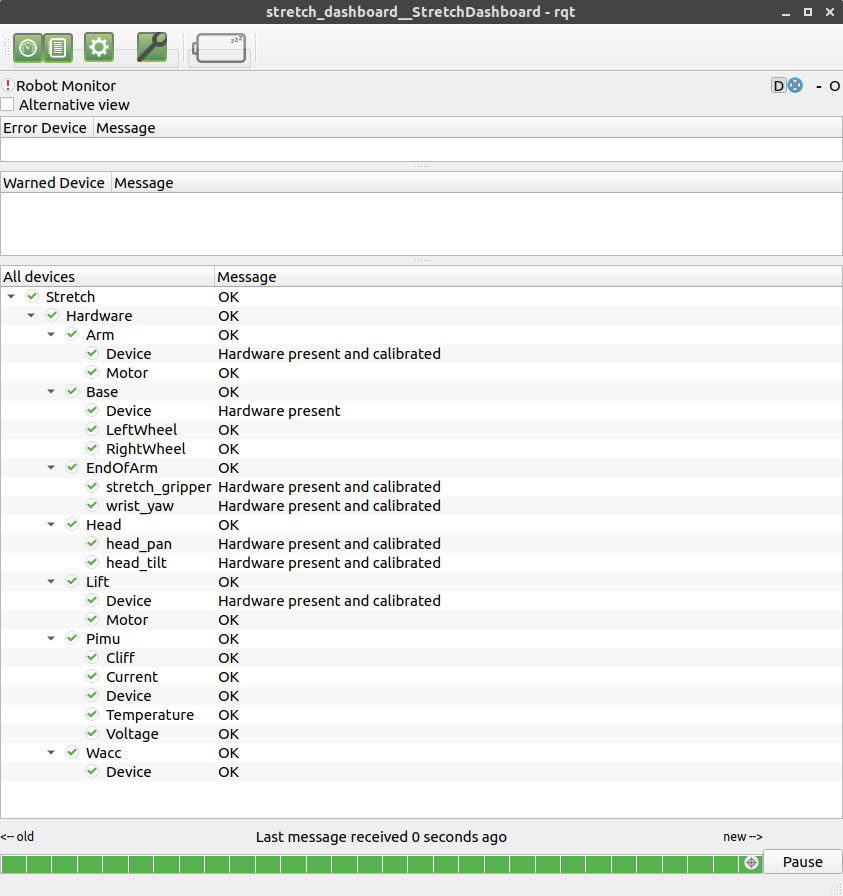Click the newest green timeline segment before marker
Viewport: 843px width, 896px height.
(x=726, y=864)
